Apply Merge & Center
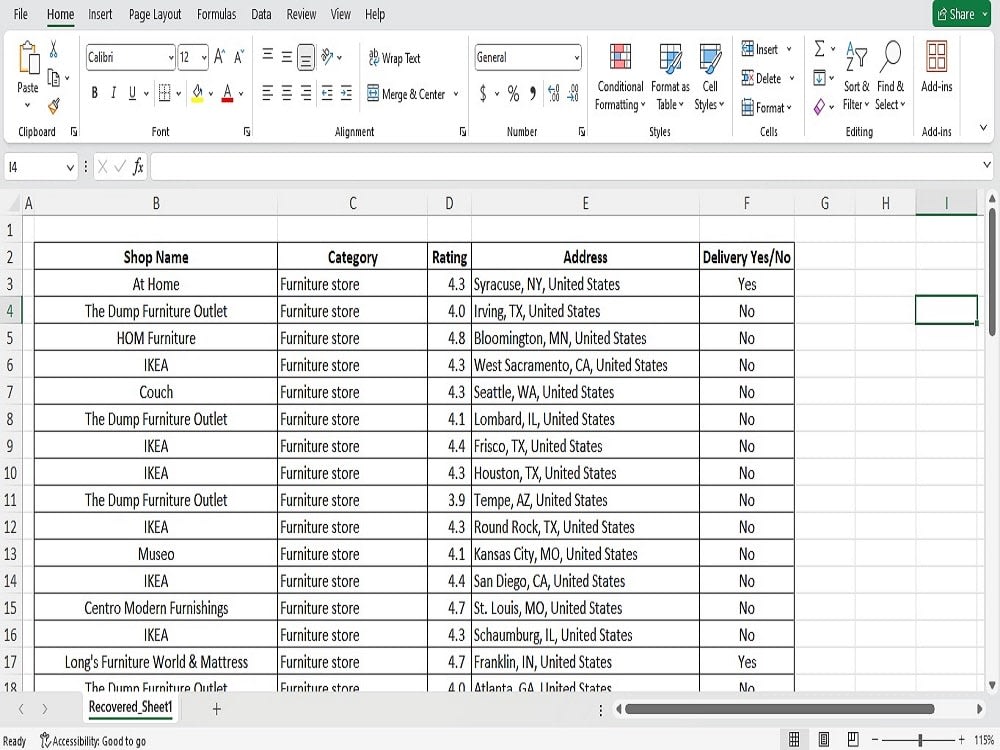Screen dimensions: 1000x750 tap(407, 94)
